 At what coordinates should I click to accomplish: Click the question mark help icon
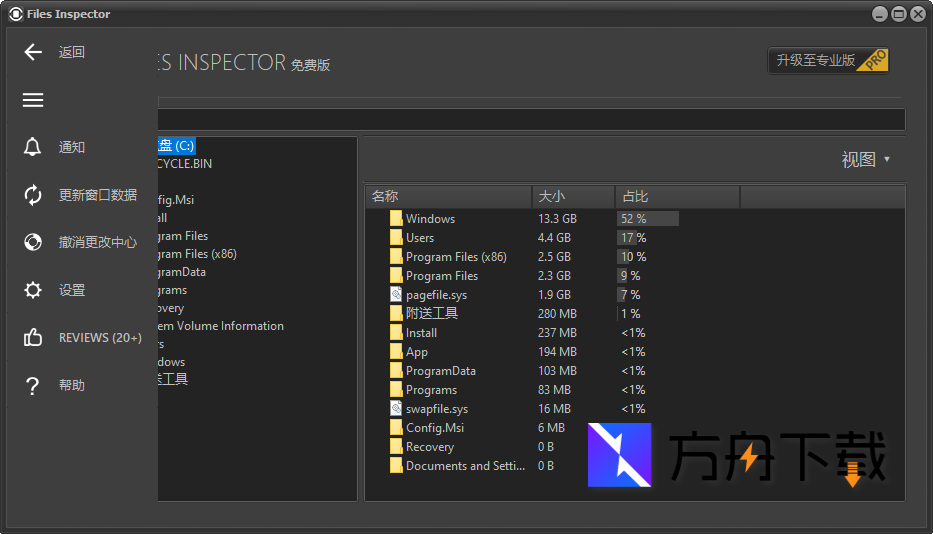coord(33,386)
